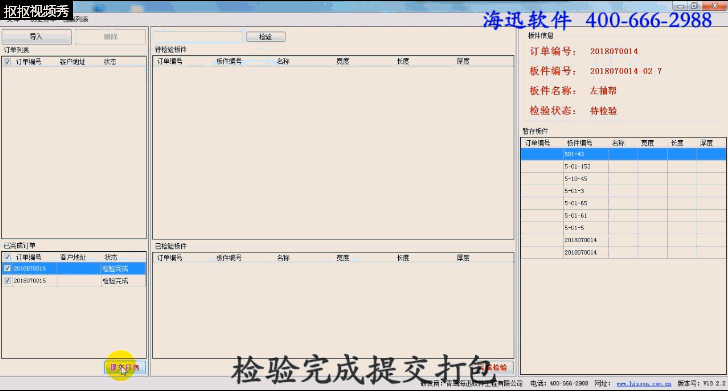Select completed order row 2018070014
This screenshot has height=391, width=728.
coord(74,268)
